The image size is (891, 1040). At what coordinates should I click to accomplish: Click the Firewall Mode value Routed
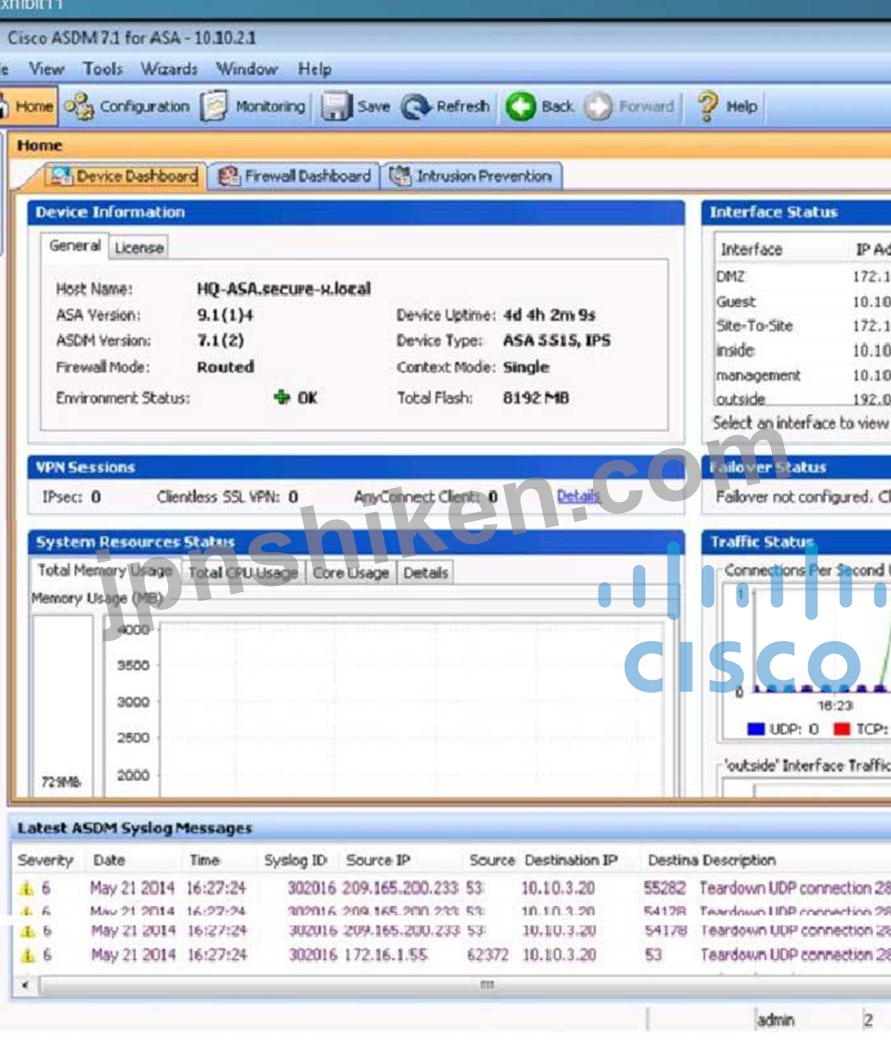pos(225,367)
